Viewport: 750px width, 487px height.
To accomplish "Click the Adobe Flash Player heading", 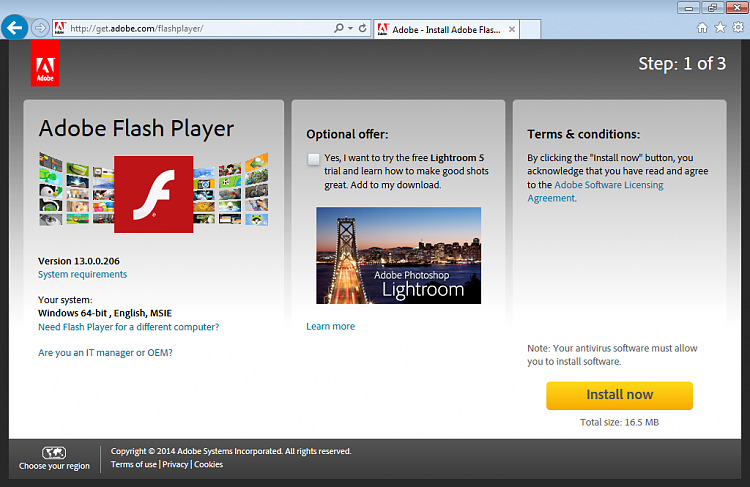I will [x=136, y=128].
